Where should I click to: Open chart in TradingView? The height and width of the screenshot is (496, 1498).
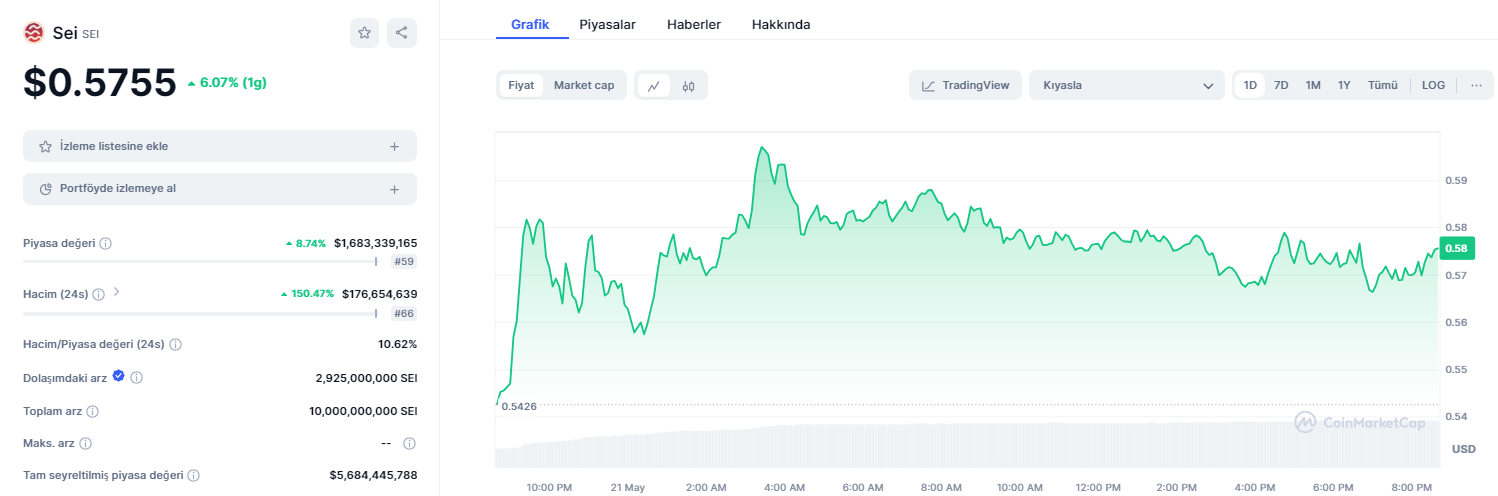pyautogui.click(x=965, y=85)
